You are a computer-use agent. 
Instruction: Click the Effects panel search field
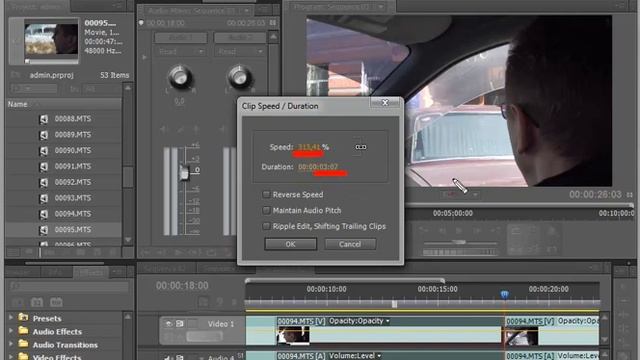click(x=69, y=286)
